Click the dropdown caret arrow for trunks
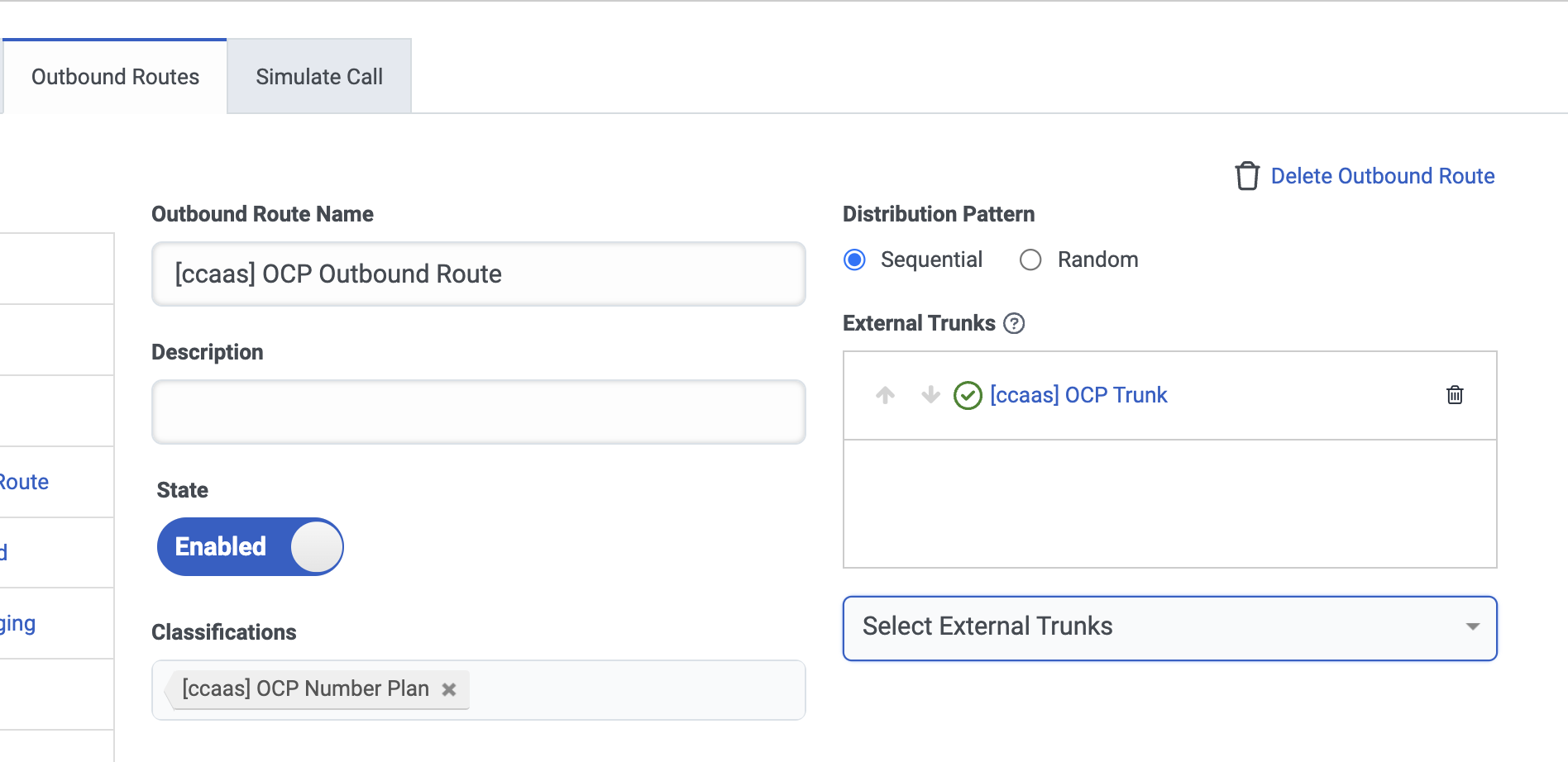This screenshot has height=762, width=1568. click(1472, 627)
